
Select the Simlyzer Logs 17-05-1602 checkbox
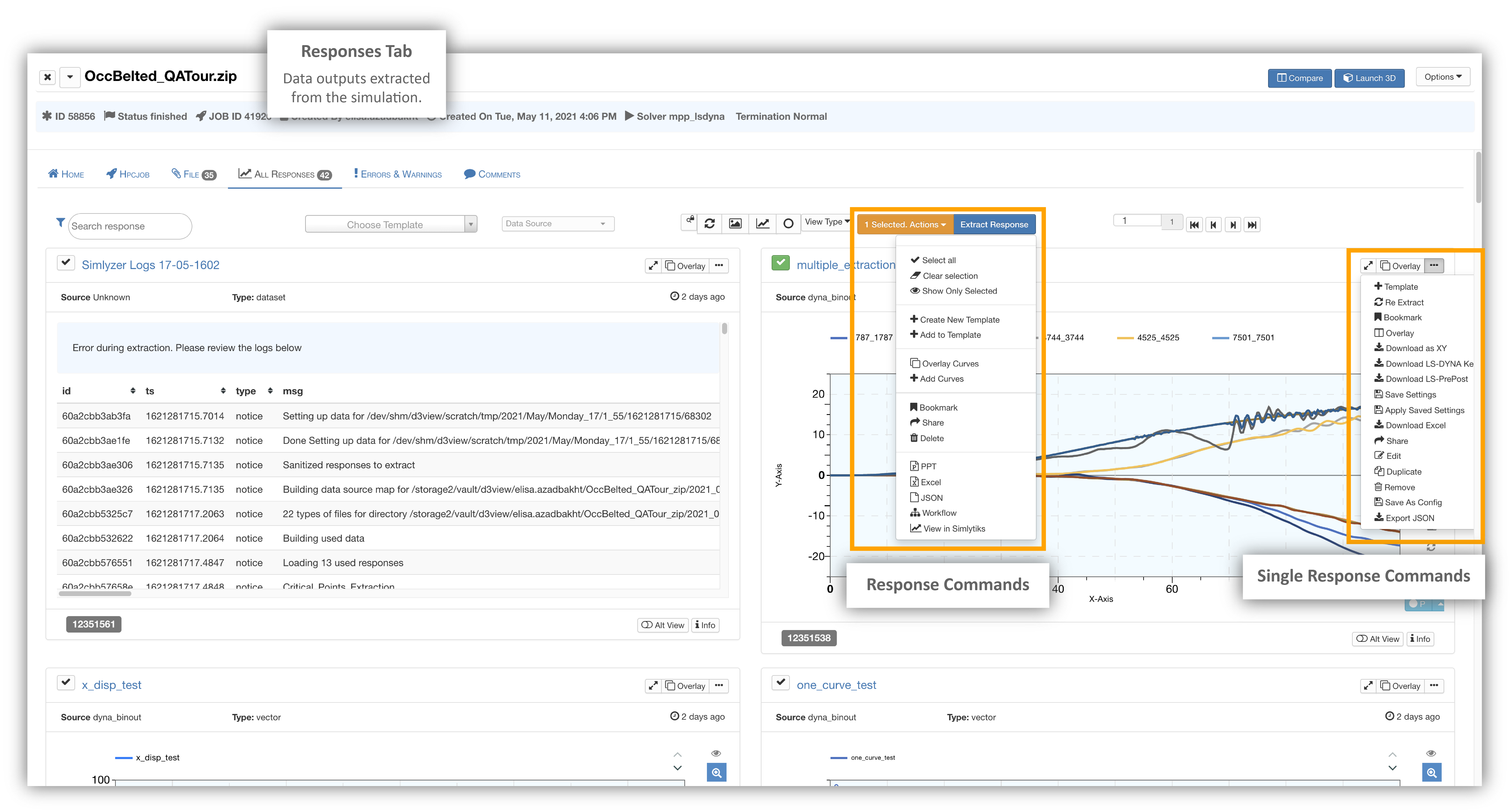(x=66, y=263)
